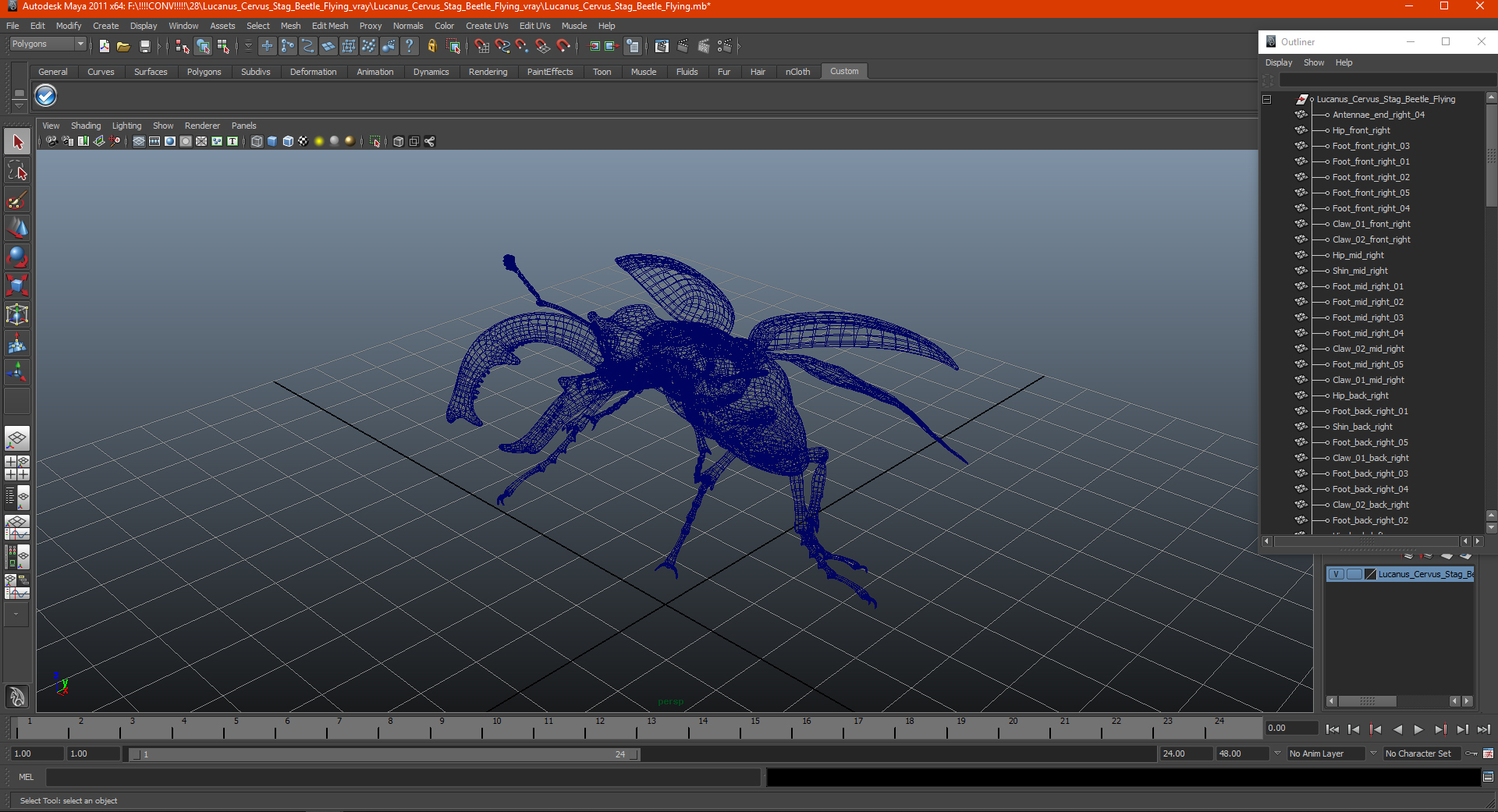
Task: Use all lights yellow sphere icon
Action: (319, 141)
